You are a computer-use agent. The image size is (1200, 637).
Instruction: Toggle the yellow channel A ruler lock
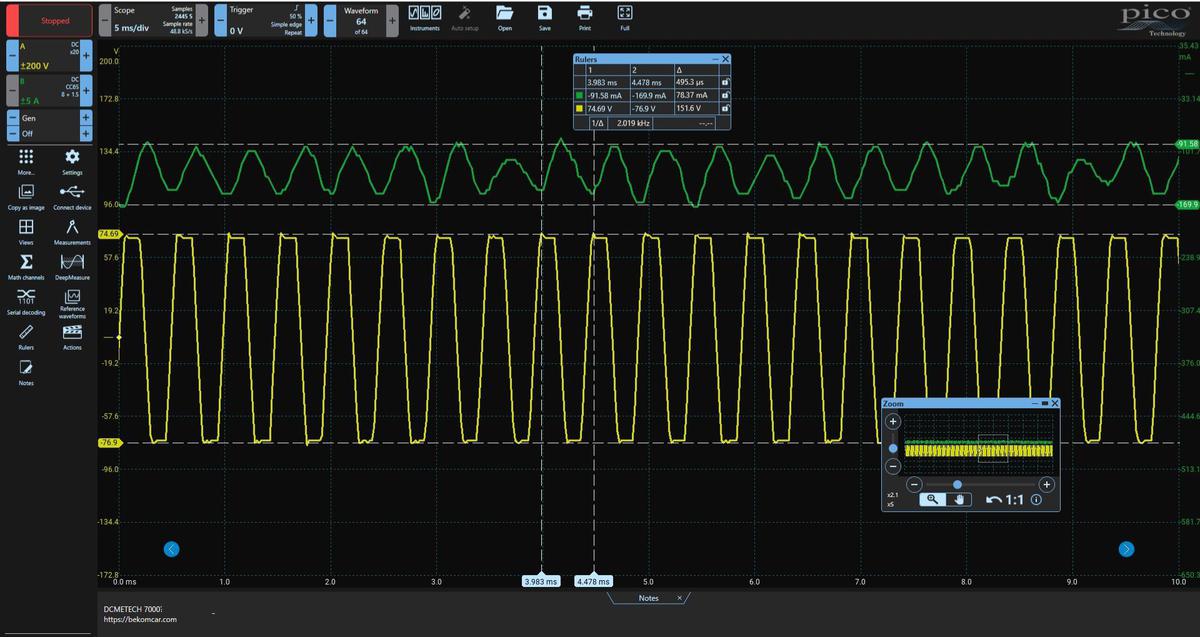[725, 108]
